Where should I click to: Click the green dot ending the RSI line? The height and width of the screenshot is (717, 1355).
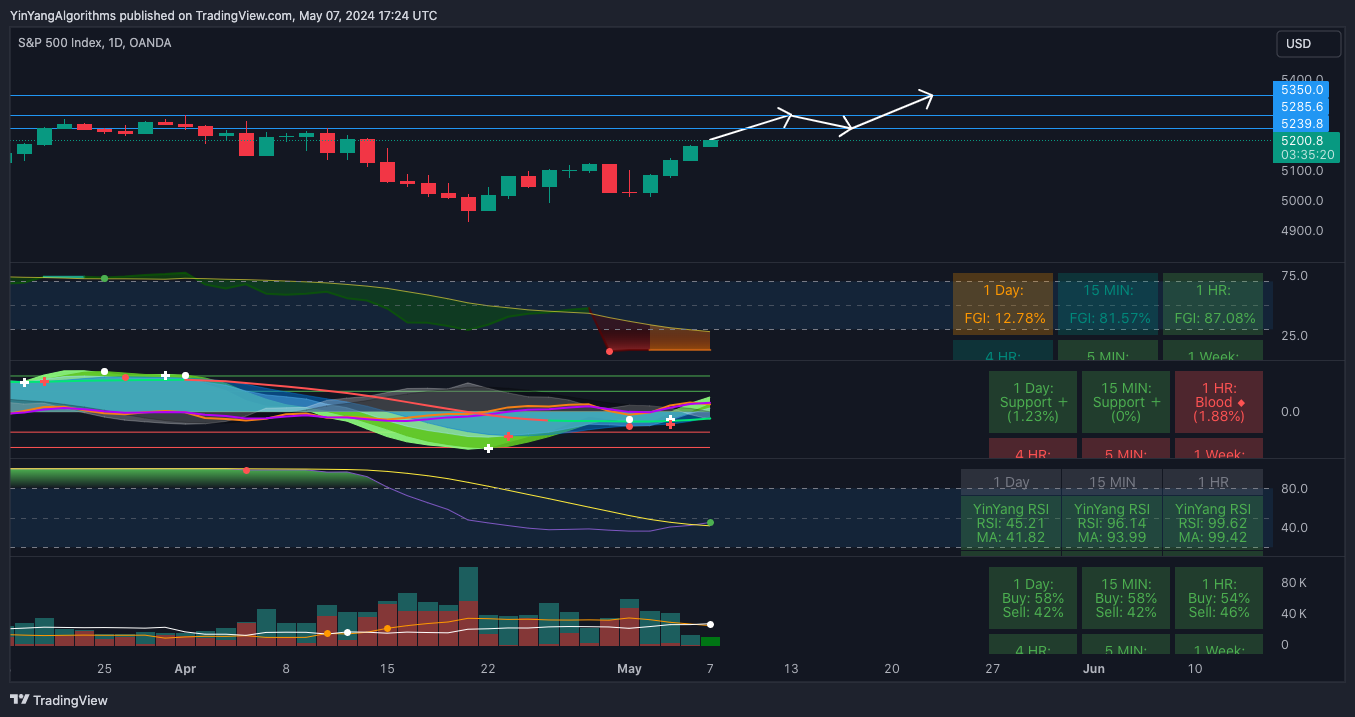[x=710, y=522]
